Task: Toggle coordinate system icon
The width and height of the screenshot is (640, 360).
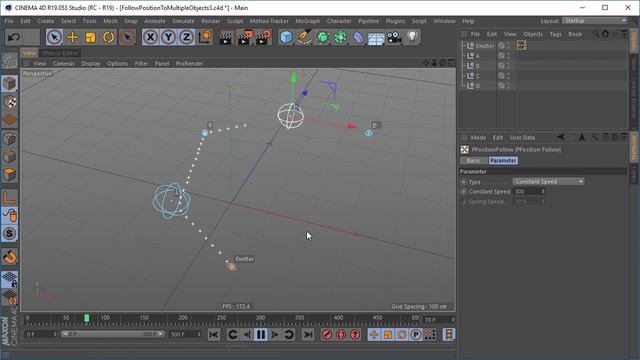Action: (x=205, y=37)
